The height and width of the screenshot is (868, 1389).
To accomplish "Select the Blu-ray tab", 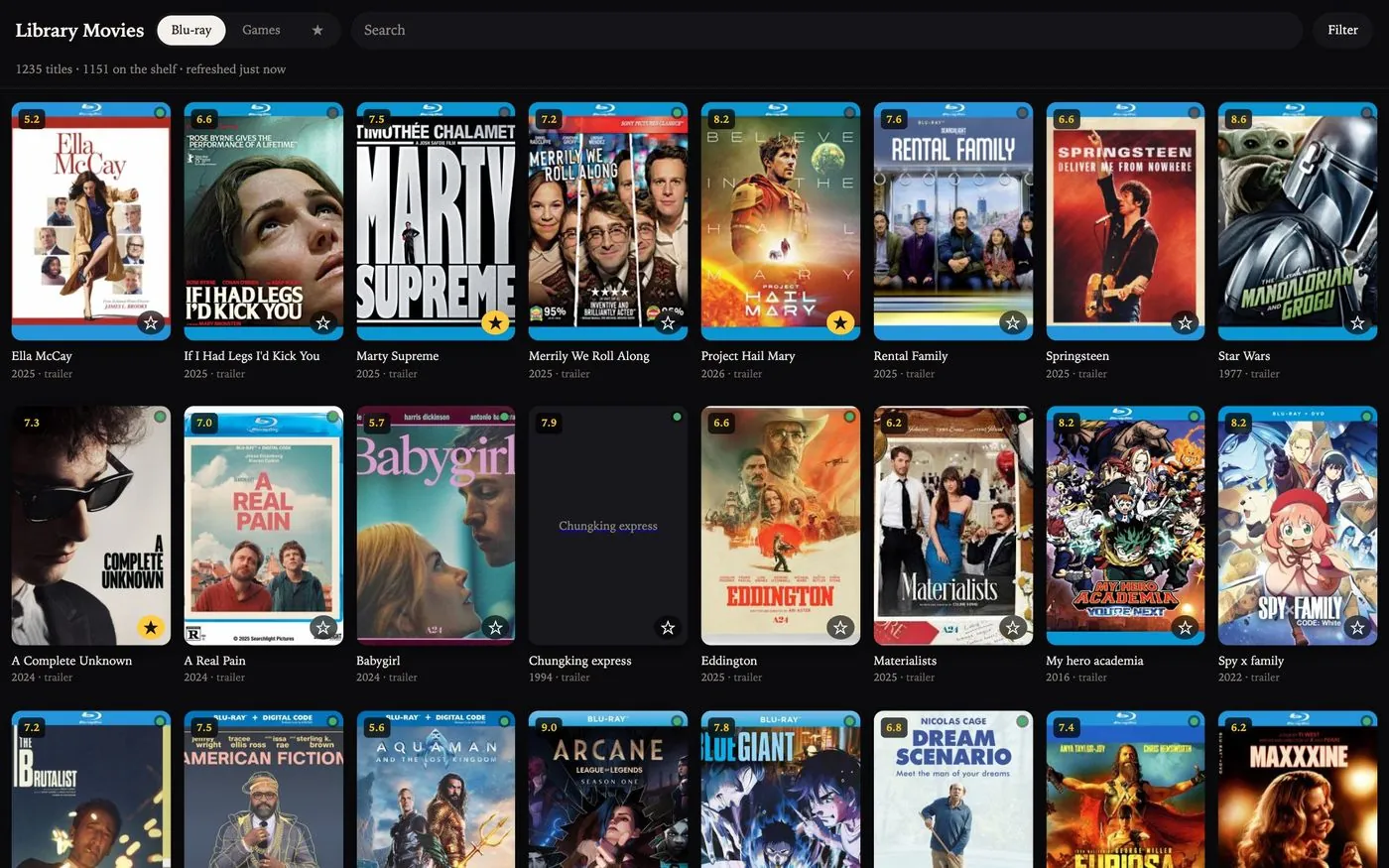I will [x=191, y=30].
